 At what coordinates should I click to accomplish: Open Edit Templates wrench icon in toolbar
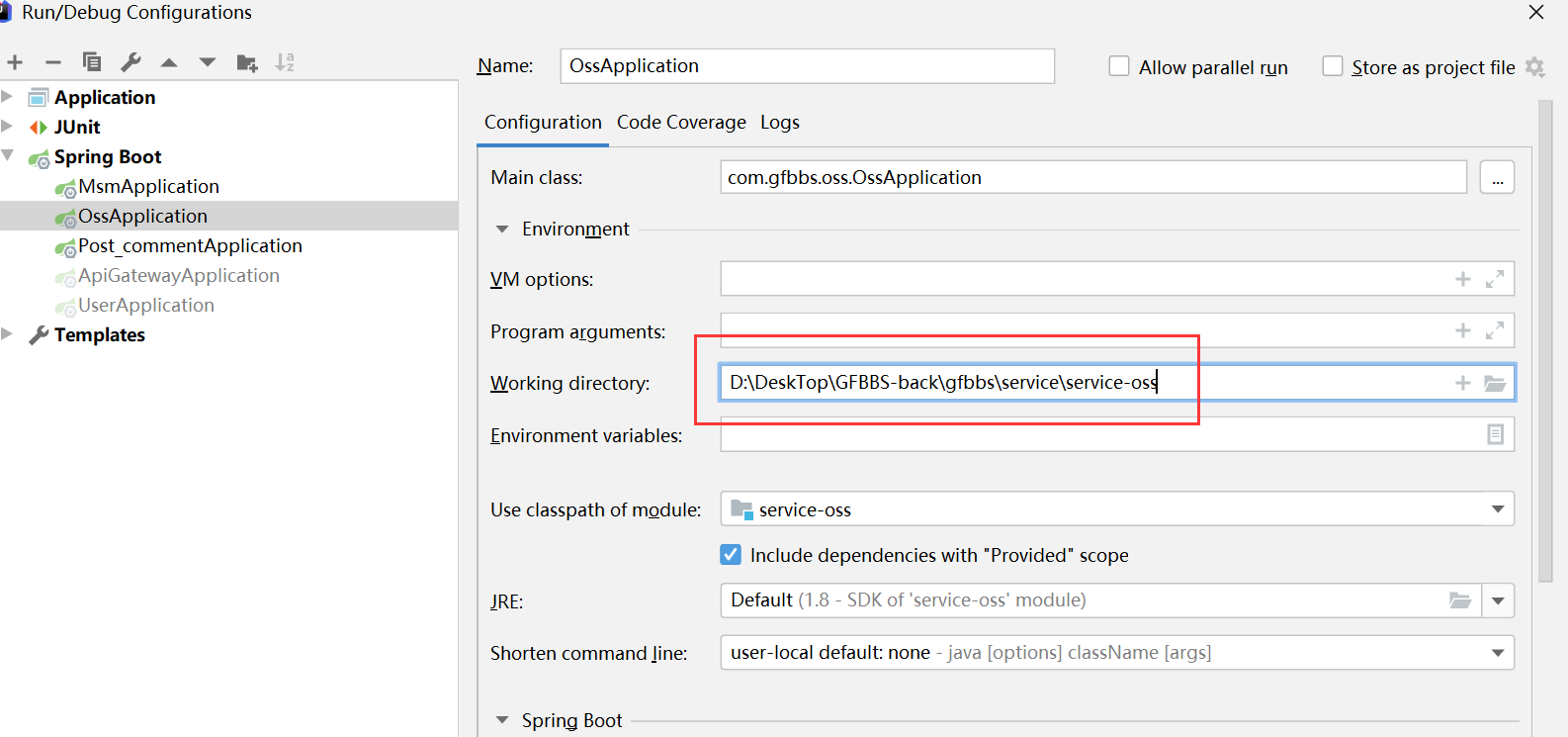[x=131, y=62]
